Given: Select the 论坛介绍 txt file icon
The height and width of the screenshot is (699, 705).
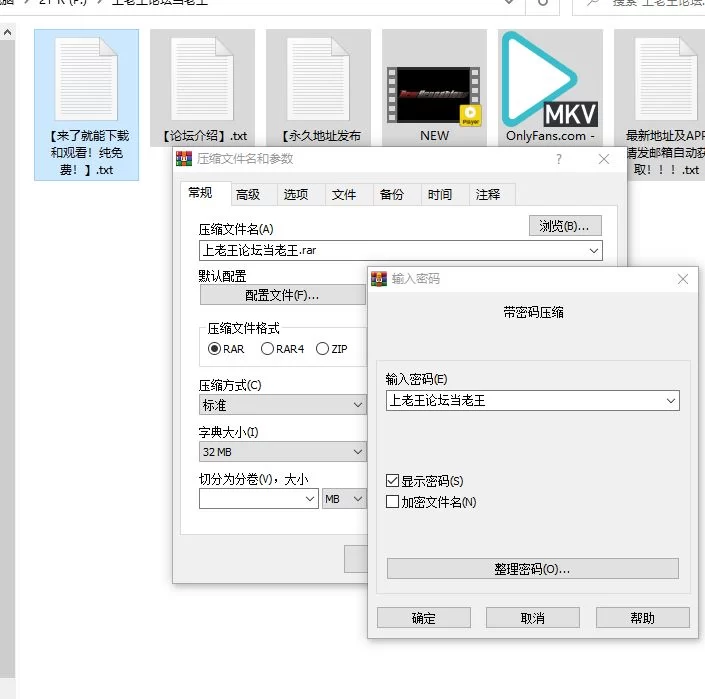Looking at the screenshot, I should [x=202, y=79].
